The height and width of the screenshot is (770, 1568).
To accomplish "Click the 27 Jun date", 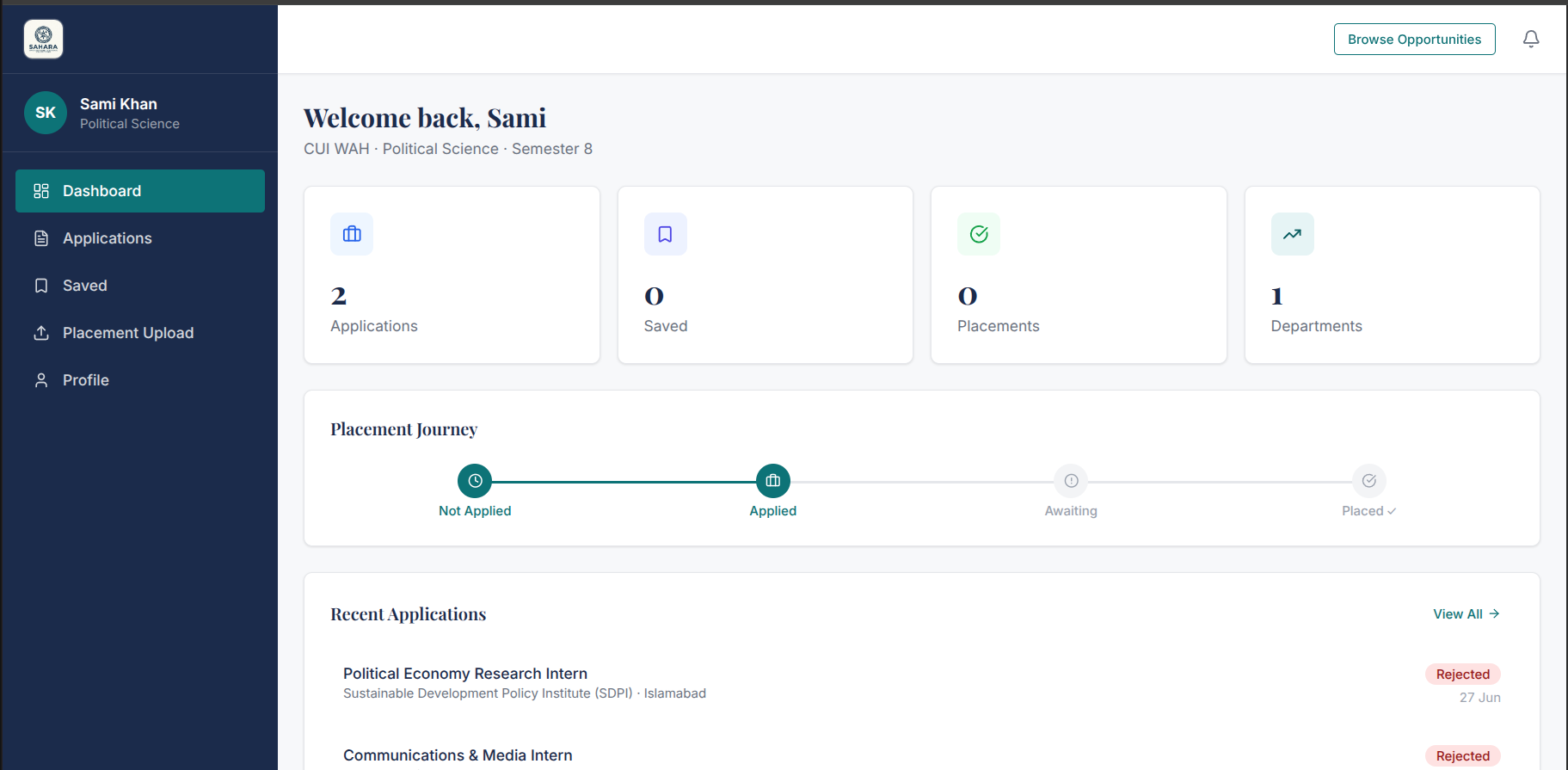I will 1480,698.
